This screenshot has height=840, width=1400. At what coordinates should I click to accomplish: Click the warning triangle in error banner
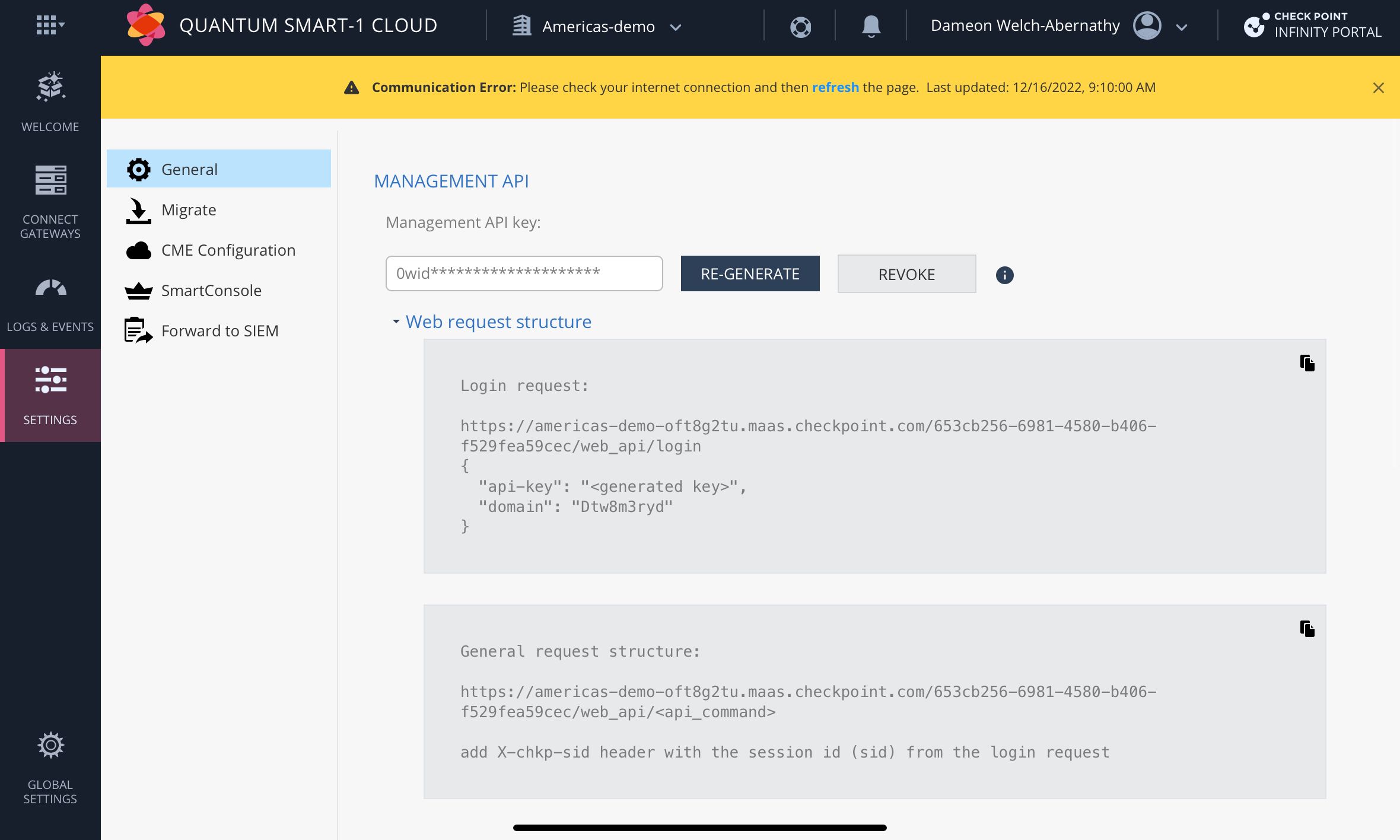[351, 88]
